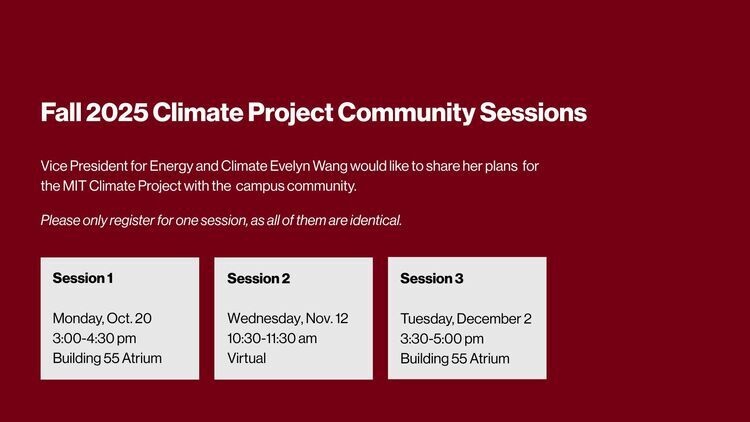This screenshot has width=750, height=422.
Task: Select the Session 1 heading
Action: (83, 278)
